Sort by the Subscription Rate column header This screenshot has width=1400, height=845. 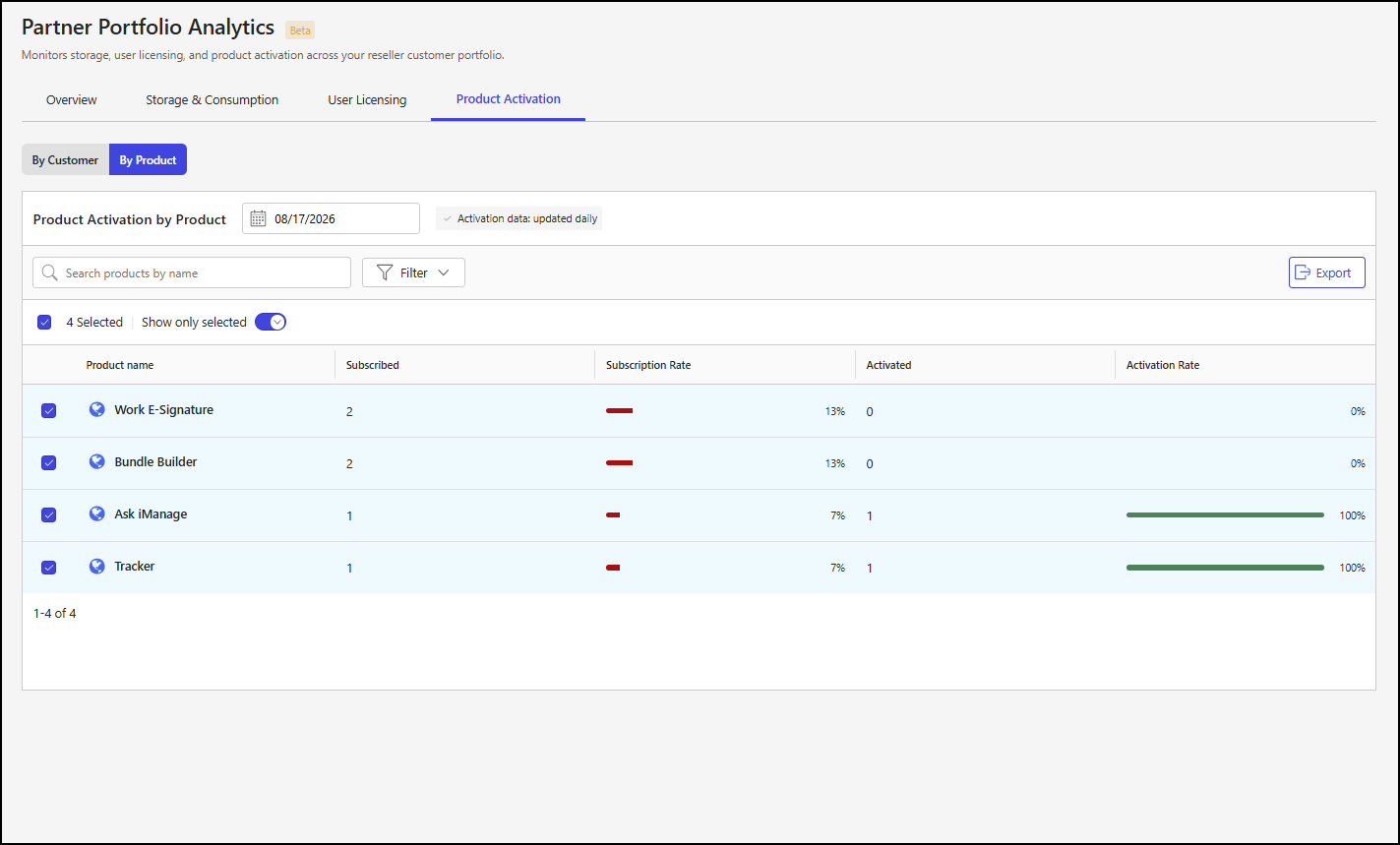pyautogui.click(x=648, y=365)
